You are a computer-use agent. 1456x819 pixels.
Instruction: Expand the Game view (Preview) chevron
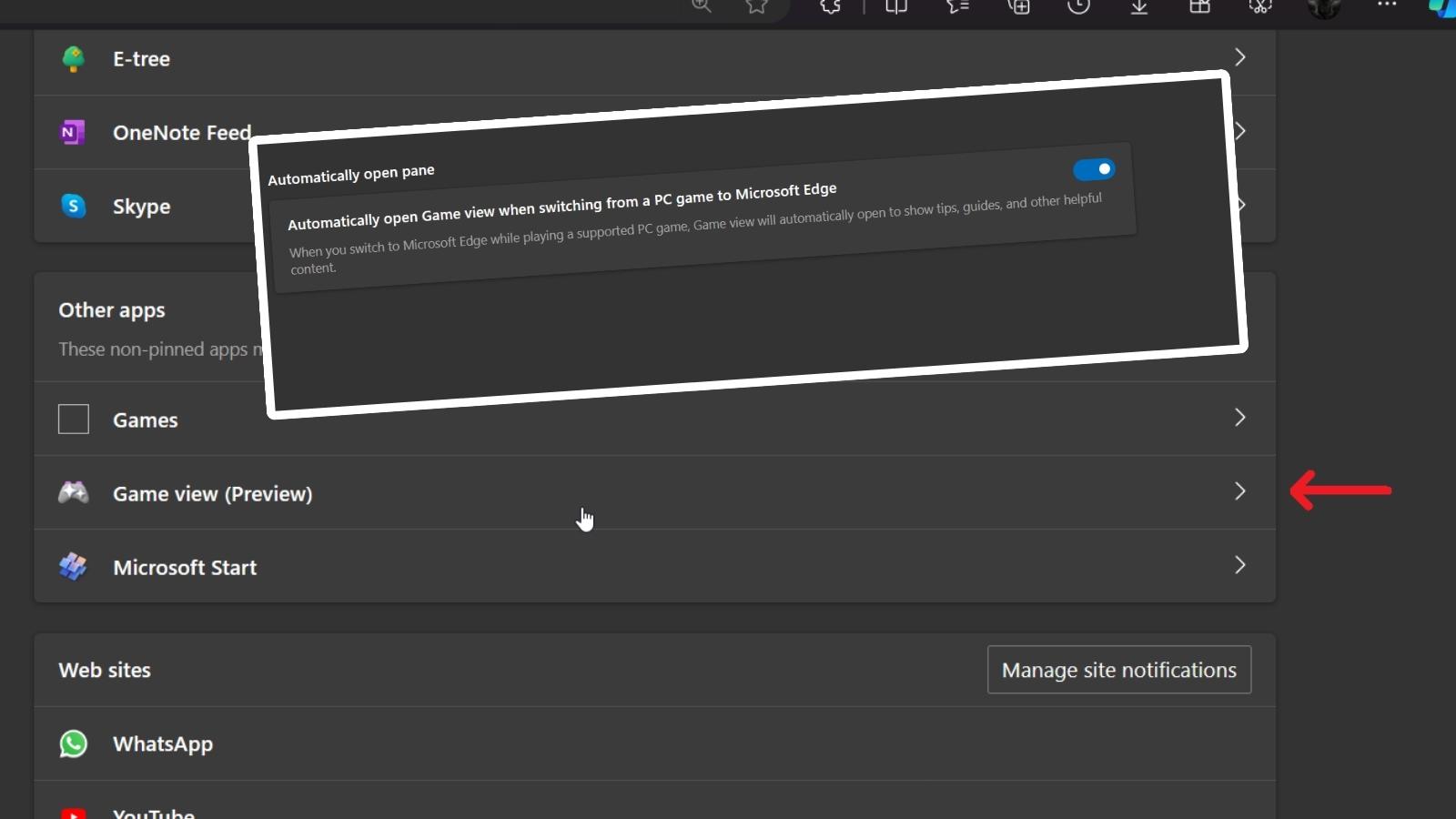coord(1239,491)
